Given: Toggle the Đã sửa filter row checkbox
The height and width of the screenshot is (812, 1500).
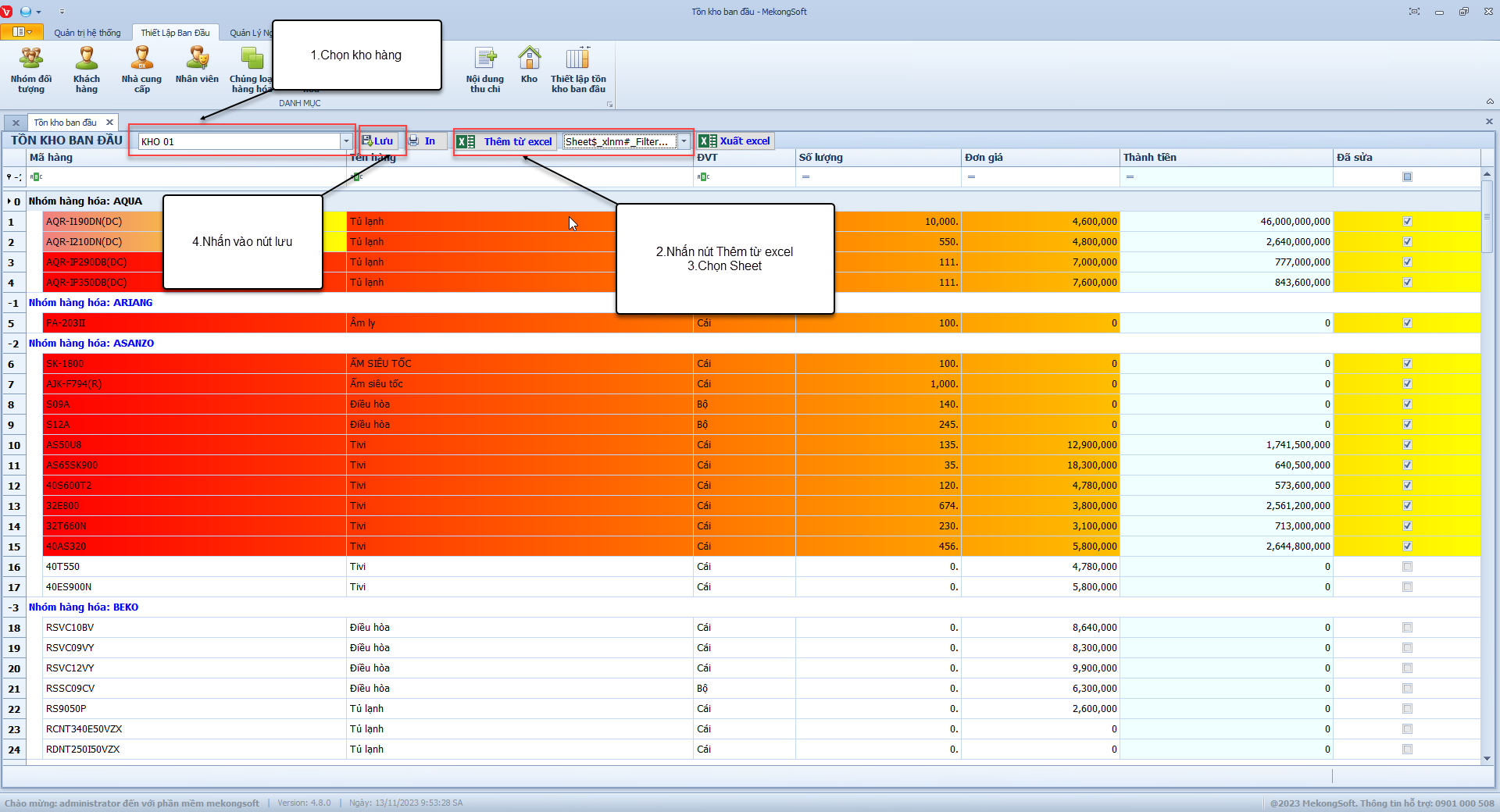Looking at the screenshot, I should click(1407, 177).
